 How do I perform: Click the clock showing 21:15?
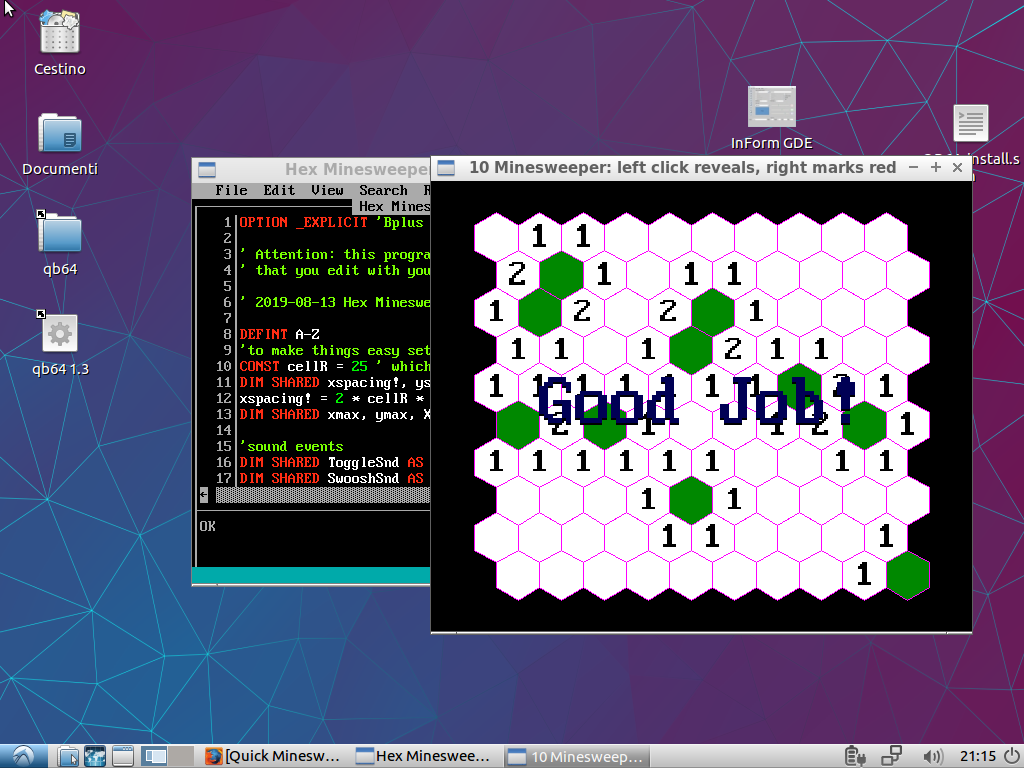[978, 756]
